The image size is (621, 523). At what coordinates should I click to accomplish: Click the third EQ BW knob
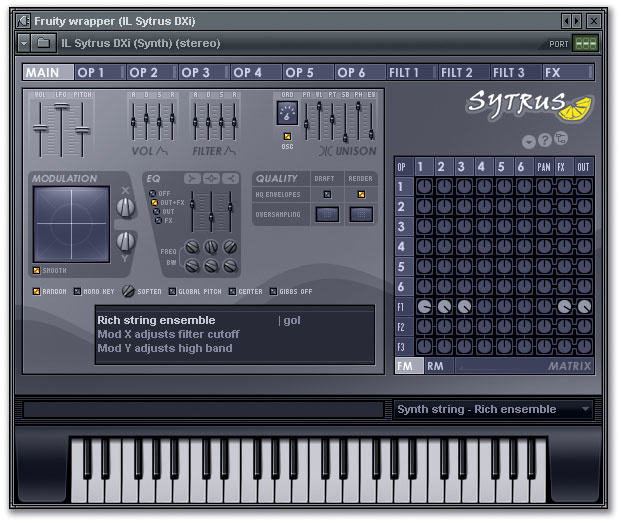point(230,266)
